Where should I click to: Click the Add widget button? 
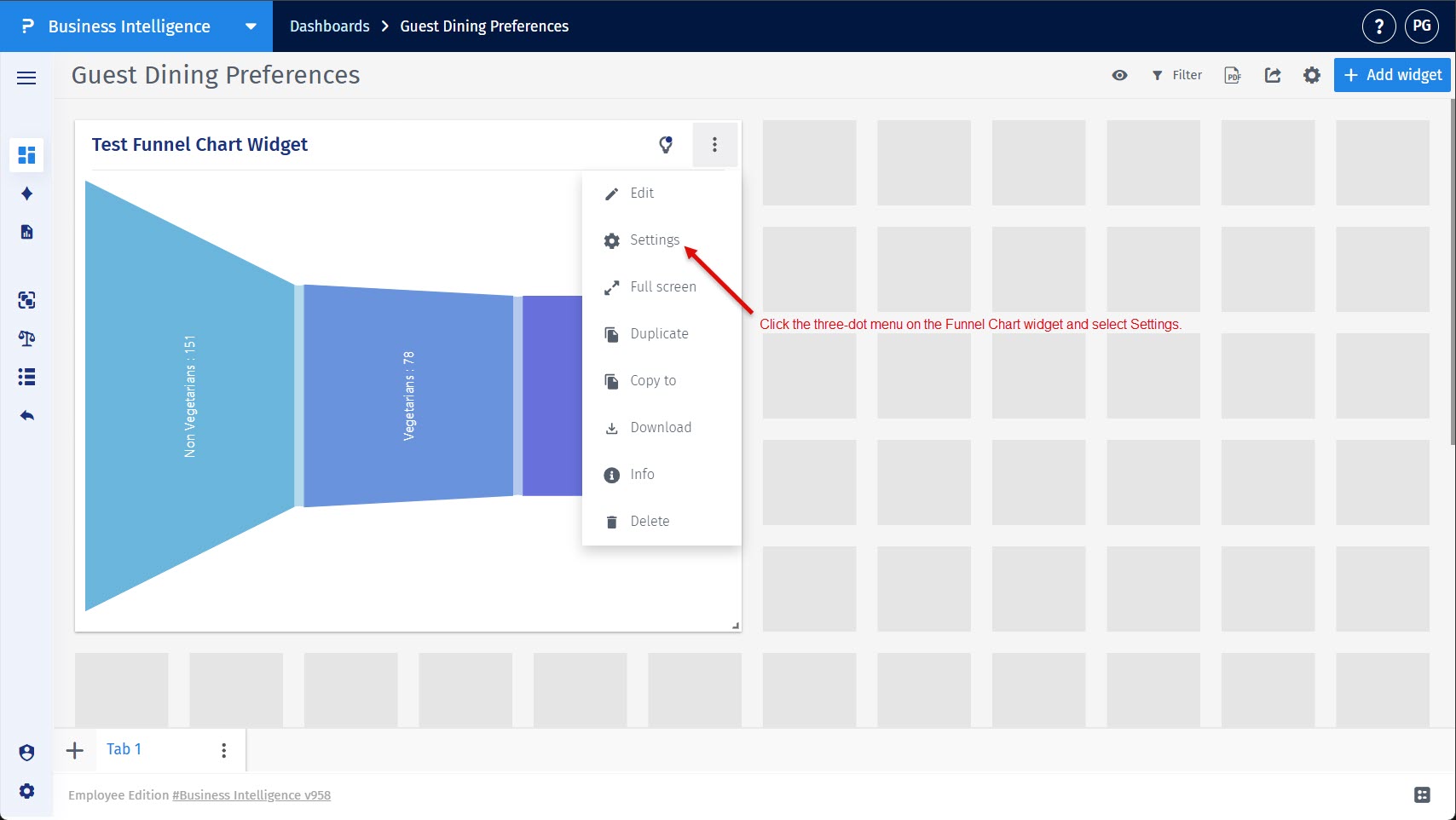[1393, 75]
